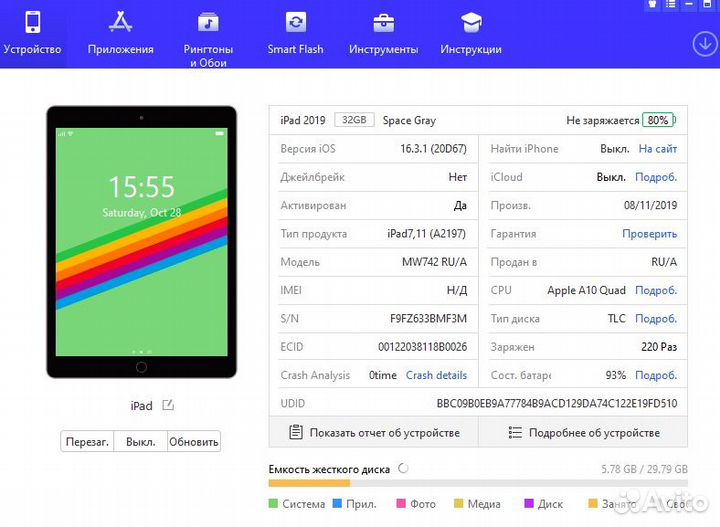
Task: Minimize the window
Action: [689, 4]
